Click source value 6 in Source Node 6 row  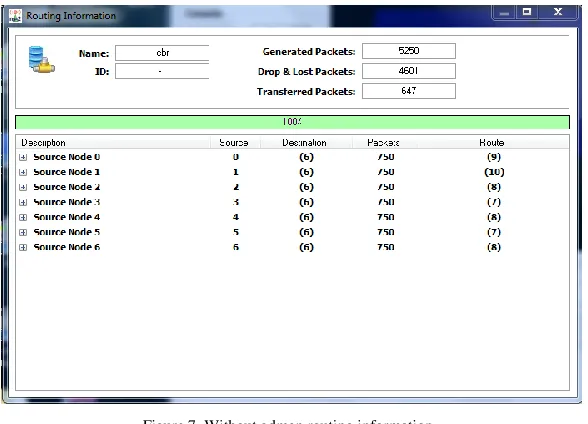236,247
